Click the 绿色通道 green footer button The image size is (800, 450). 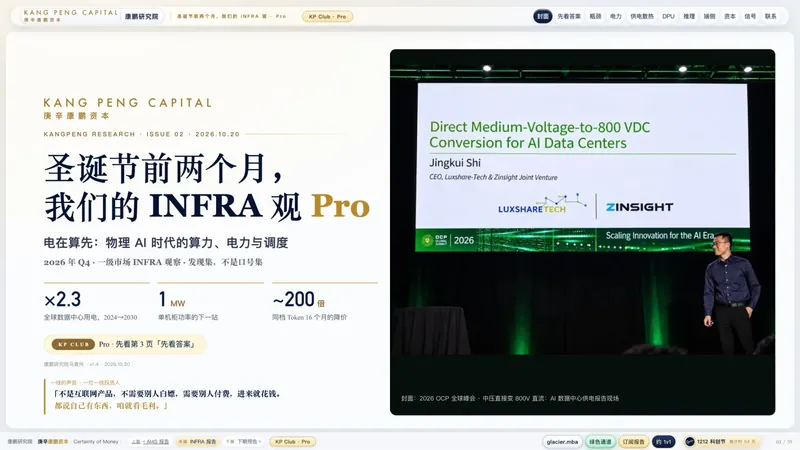[x=600, y=442]
